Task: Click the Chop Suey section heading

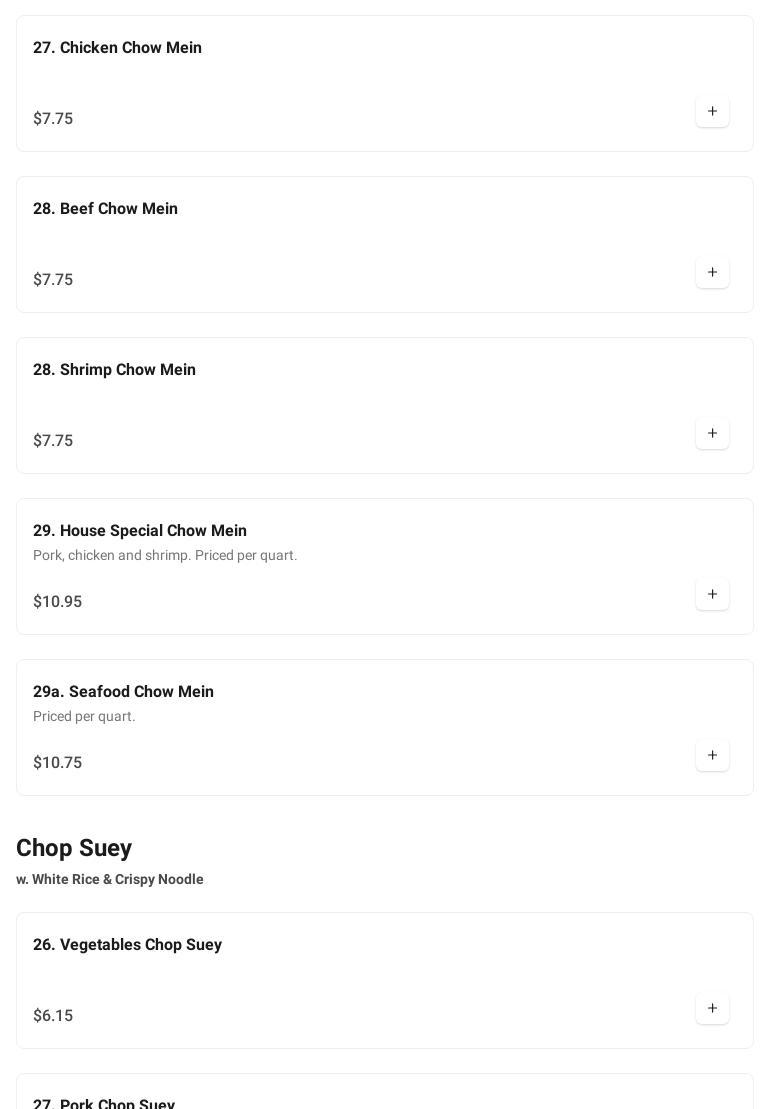Action: coord(74,848)
